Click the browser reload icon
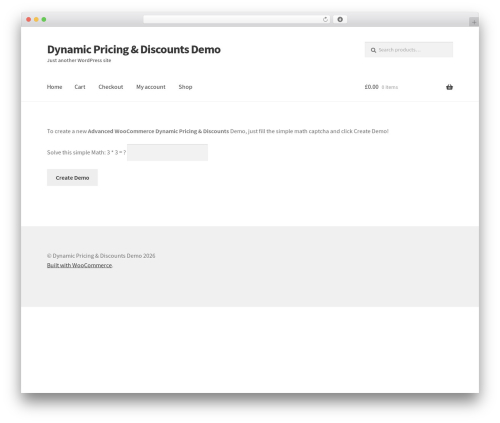Screen dimensions: 500x423 click(x=325, y=20)
